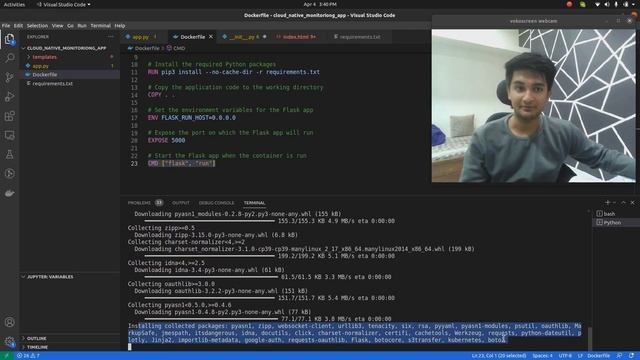
Task: Open the Visual Studio Code app menu dropdown
Action: click(x=63, y=4)
